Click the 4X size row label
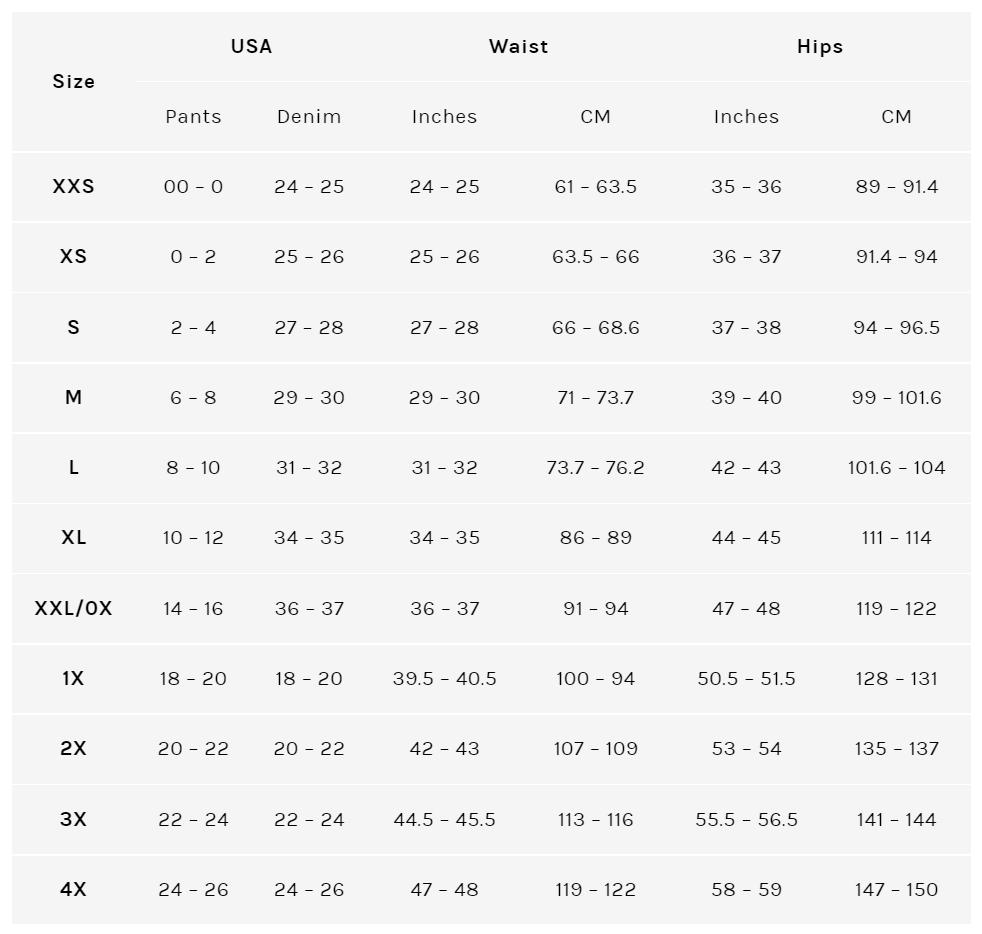This screenshot has width=982, height=934. pos(73,890)
